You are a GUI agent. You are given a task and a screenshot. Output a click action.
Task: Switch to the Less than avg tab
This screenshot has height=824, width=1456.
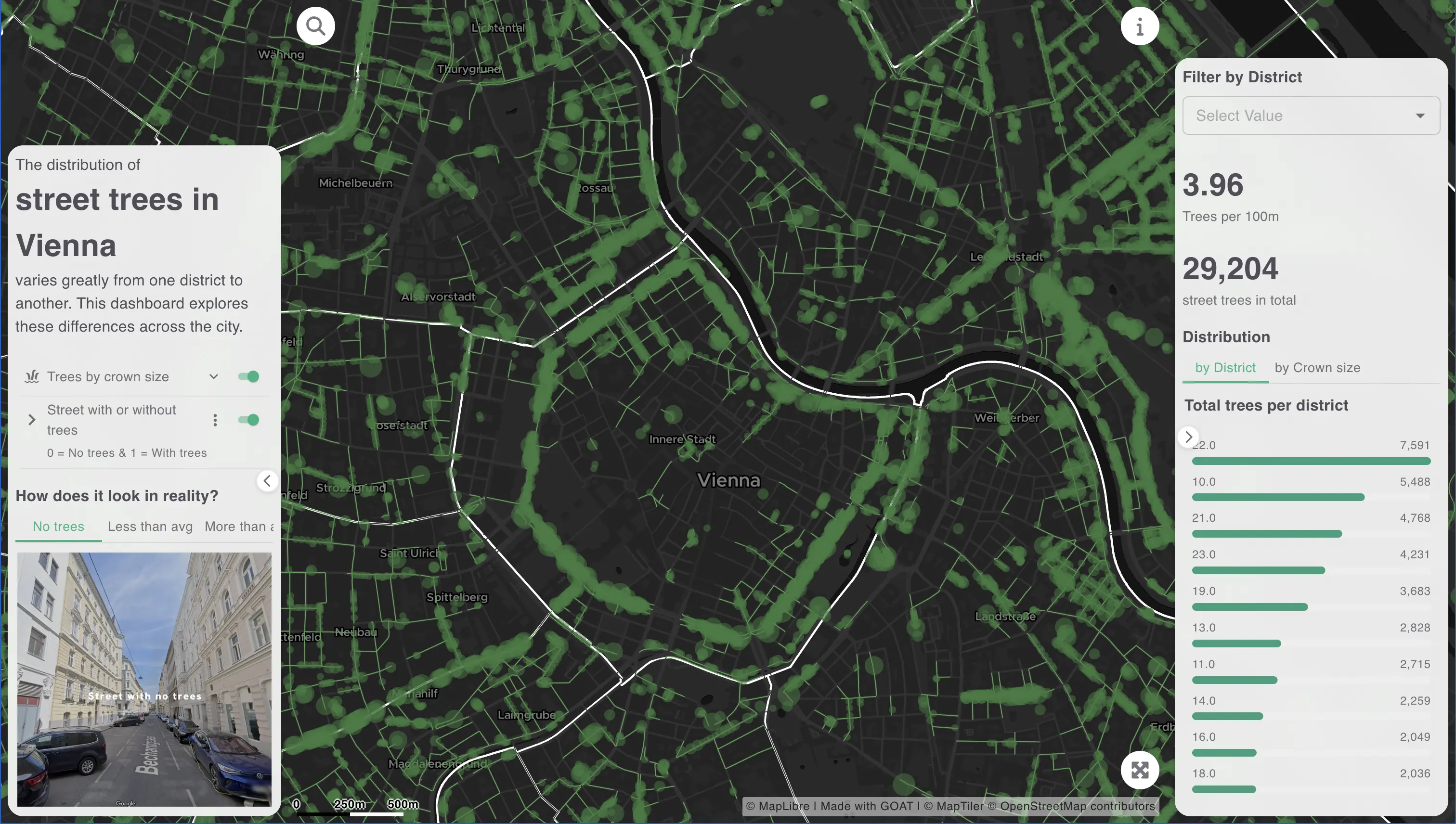[149, 527]
